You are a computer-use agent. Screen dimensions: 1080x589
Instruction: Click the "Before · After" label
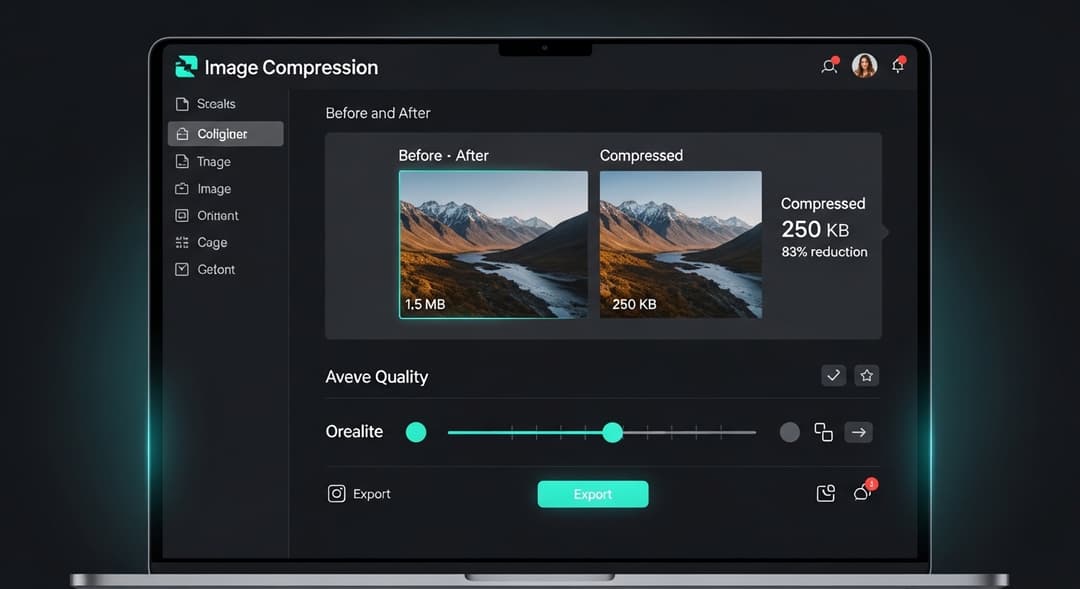pos(444,156)
